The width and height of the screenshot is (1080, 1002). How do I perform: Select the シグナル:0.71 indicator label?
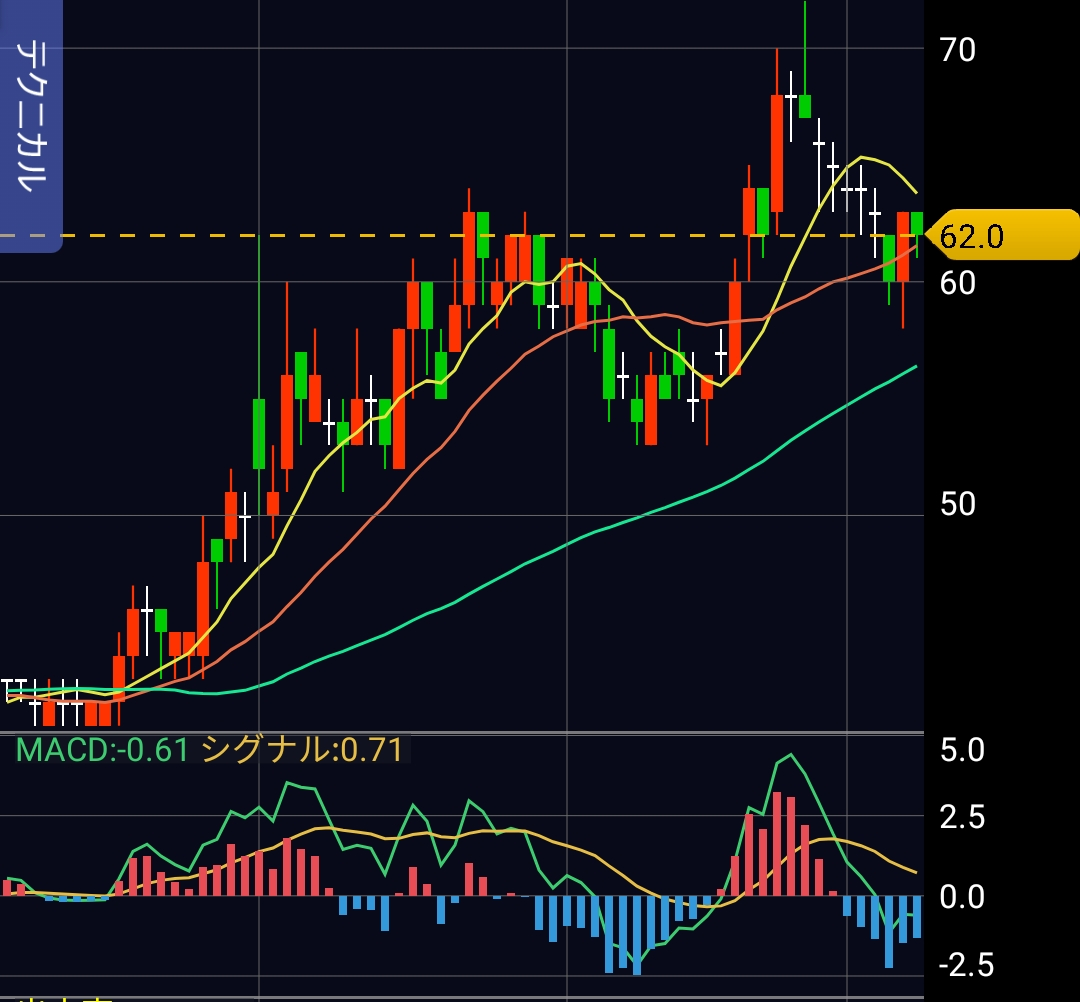[x=302, y=749]
